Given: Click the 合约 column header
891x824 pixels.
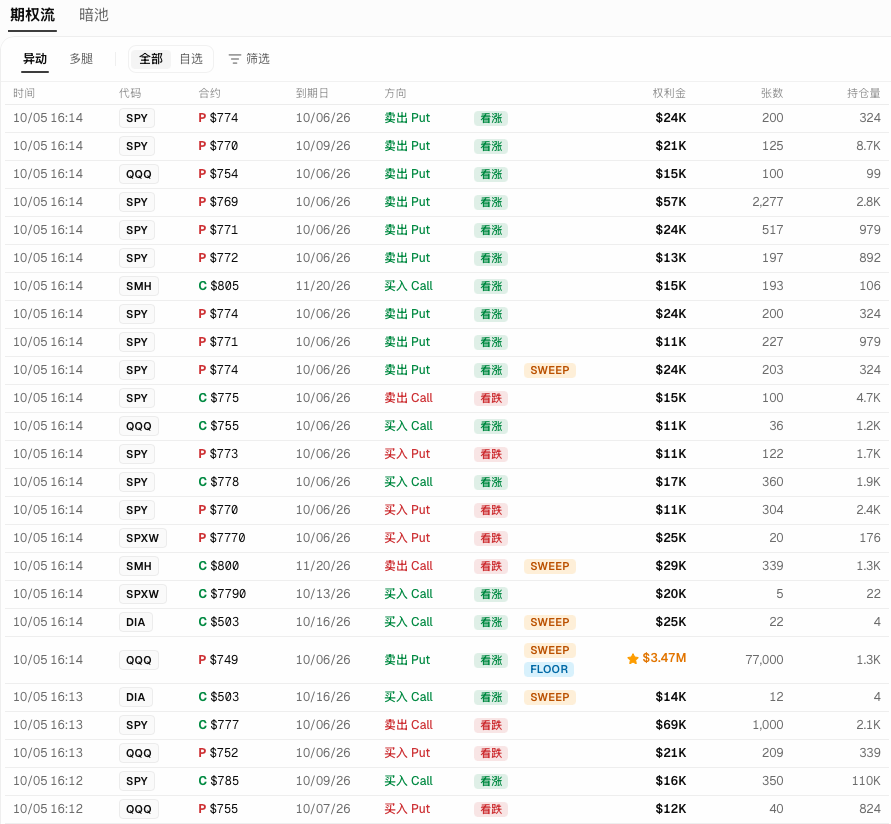Looking at the screenshot, I should point(210,93).
